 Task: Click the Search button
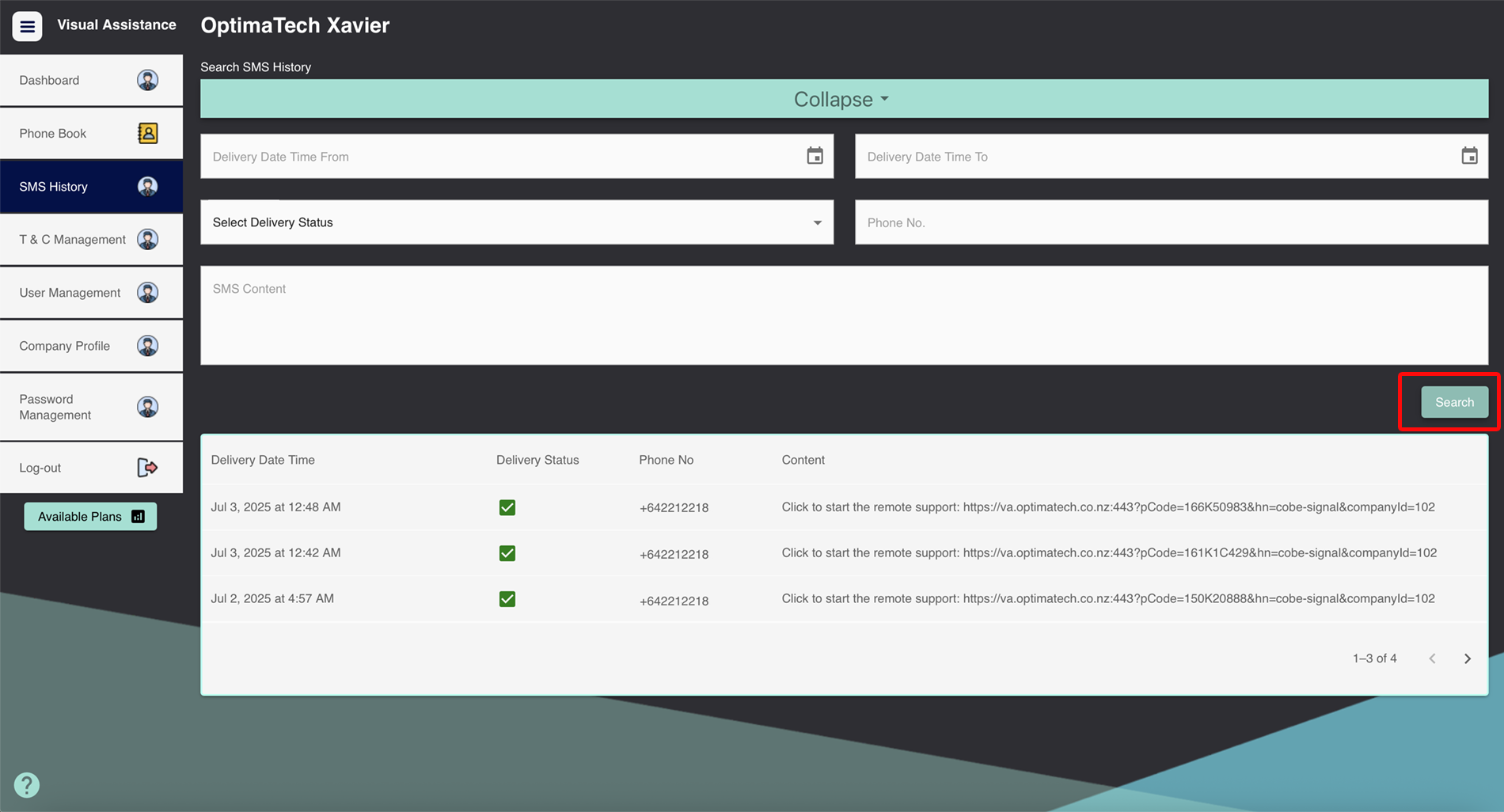[x=1454, y=402]
